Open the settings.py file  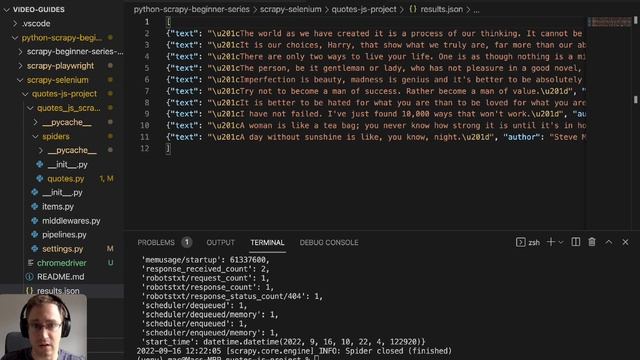pos(63,249)
